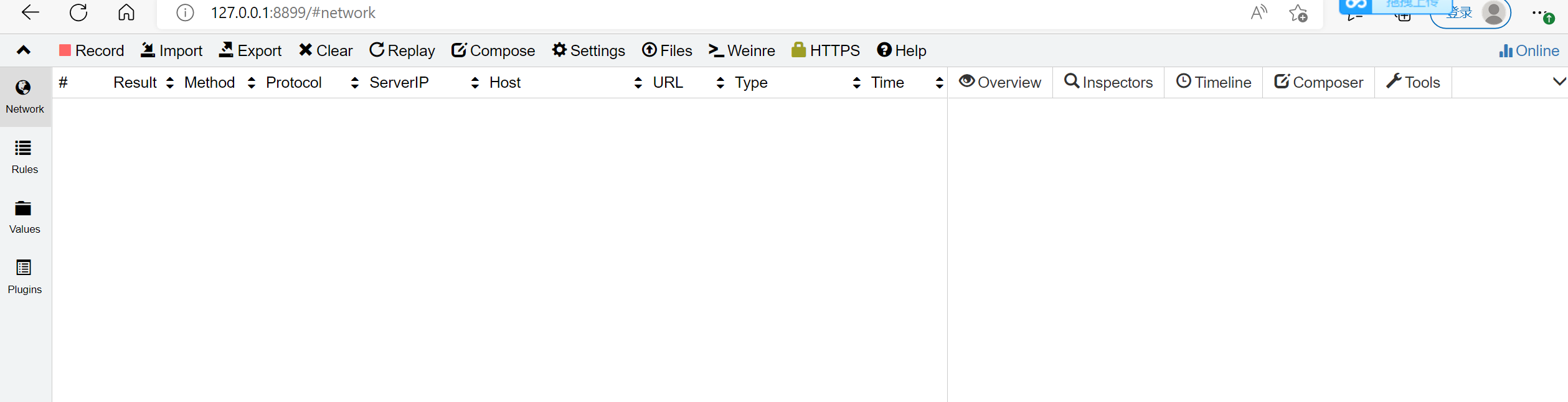Open the Settings gear menu

pos(588,51)
